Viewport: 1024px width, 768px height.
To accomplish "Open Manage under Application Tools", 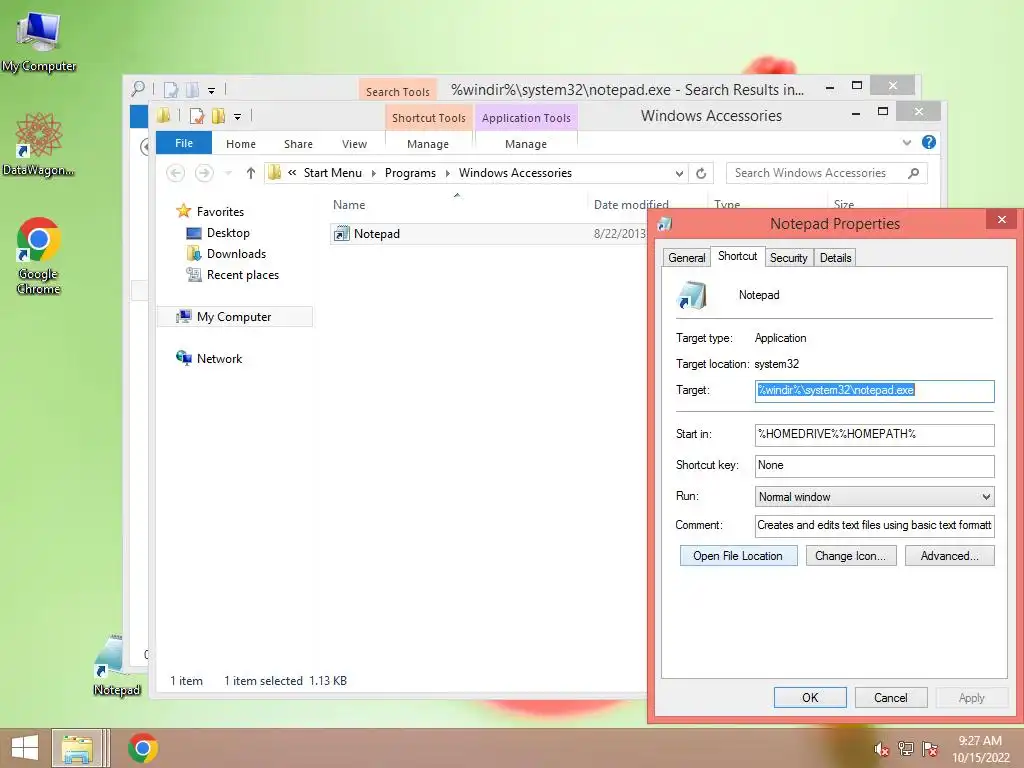I will 526,144.
